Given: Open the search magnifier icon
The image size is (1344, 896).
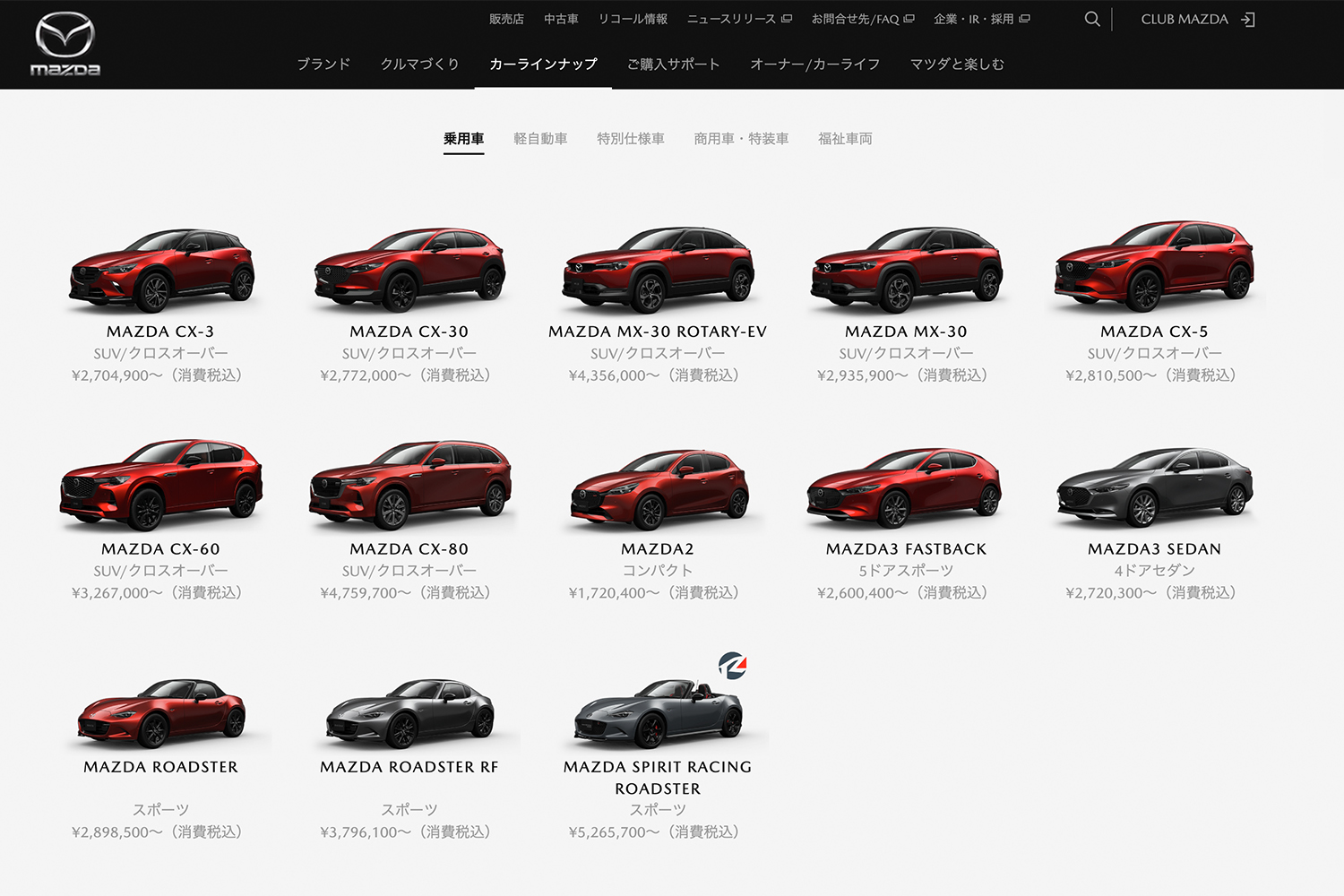Looking at the screenshot, I should [x=1091, y=19].
